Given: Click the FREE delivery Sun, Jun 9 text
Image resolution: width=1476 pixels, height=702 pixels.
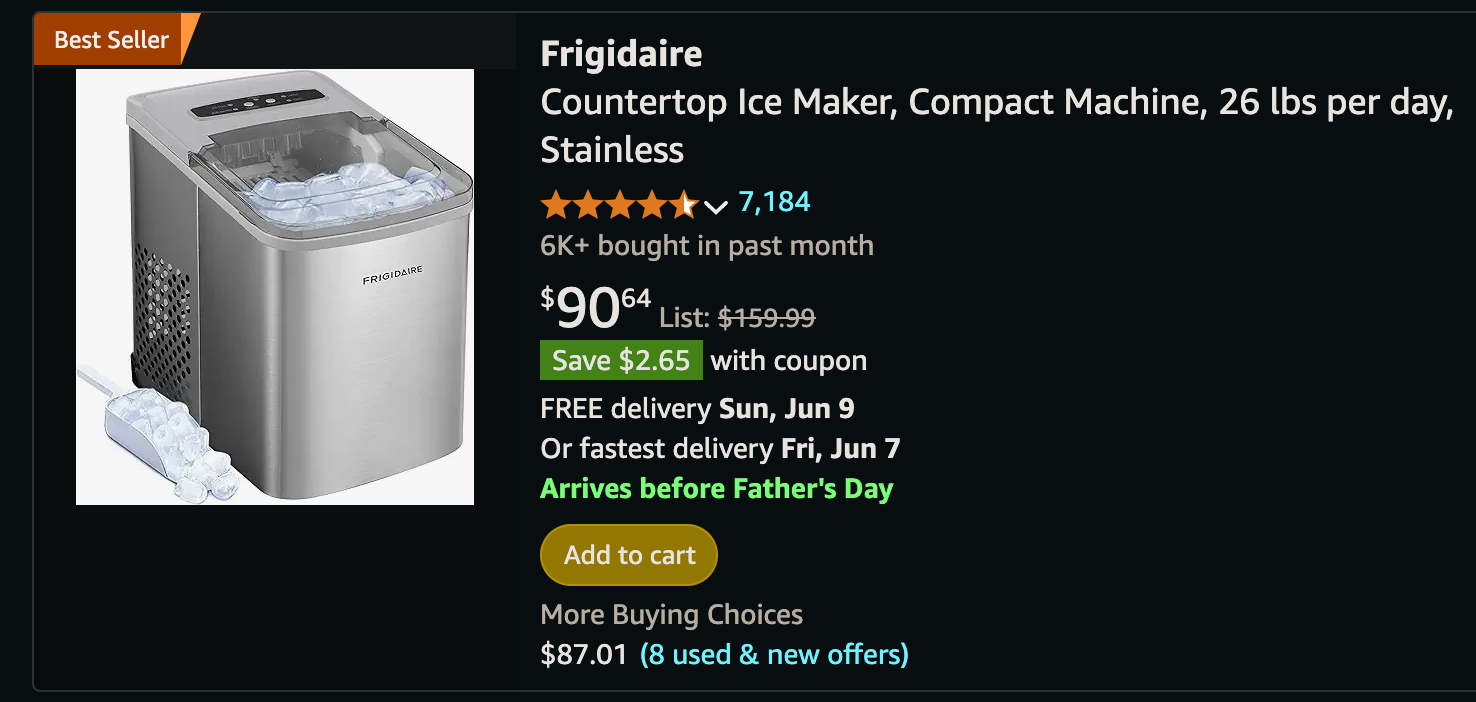Looking at the screenshot, I should point(697,408).
